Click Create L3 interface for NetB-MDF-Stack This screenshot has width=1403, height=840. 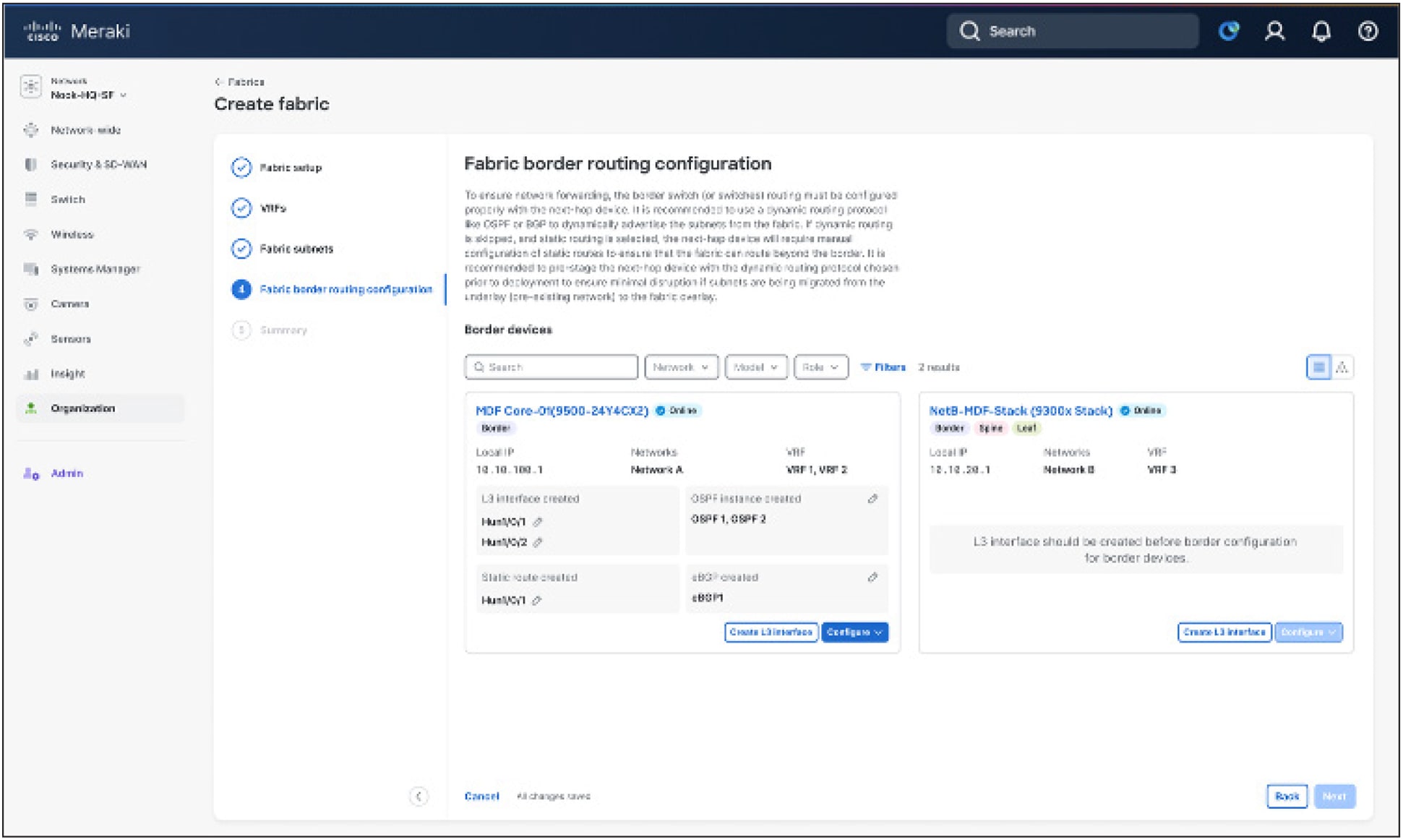[x=1225, y=632]
